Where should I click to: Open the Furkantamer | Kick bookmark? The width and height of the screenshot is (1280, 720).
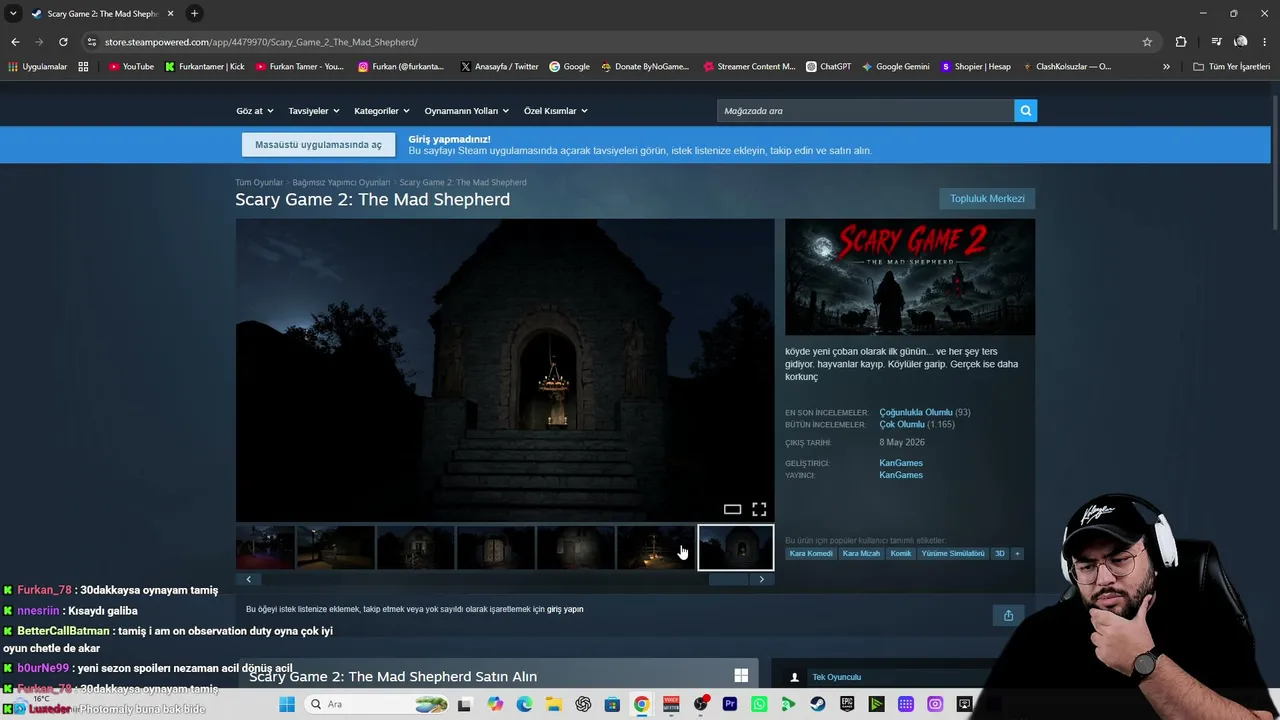click(x=205, y=67)
